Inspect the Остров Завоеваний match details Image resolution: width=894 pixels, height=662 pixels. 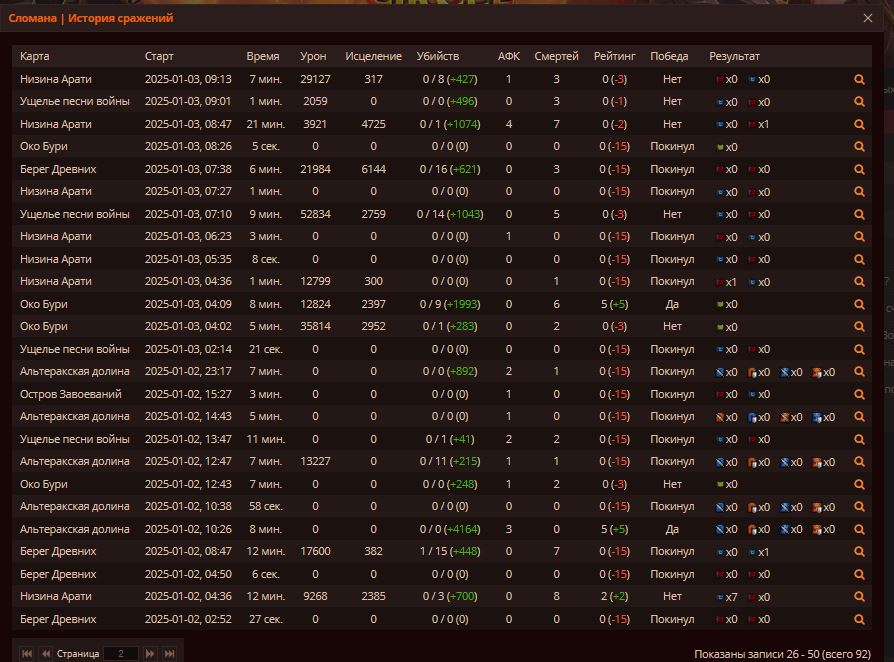(859, 395)
